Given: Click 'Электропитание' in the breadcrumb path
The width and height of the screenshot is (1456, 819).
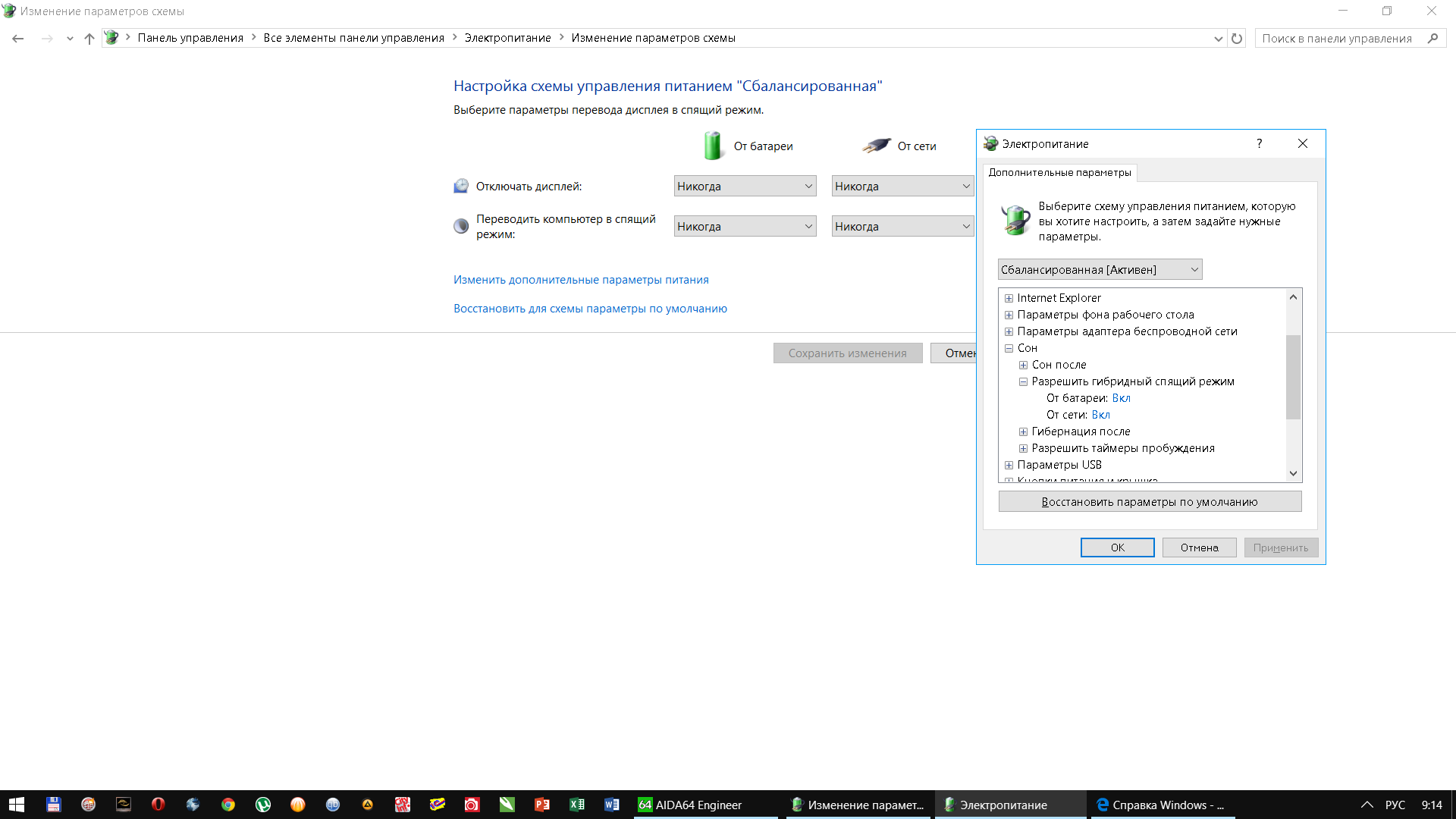Looking at the screenshot, I should click(507, 38).
